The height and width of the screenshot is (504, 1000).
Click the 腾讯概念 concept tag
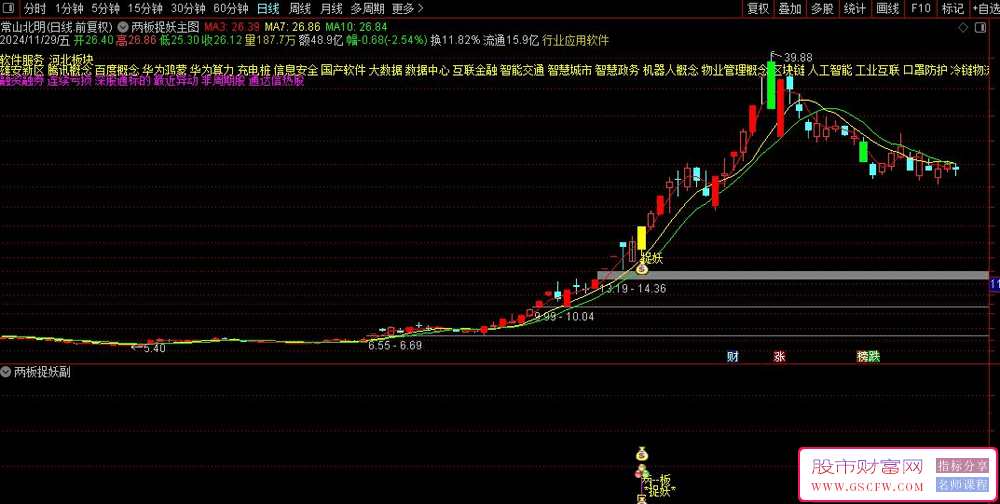[70, 70]
